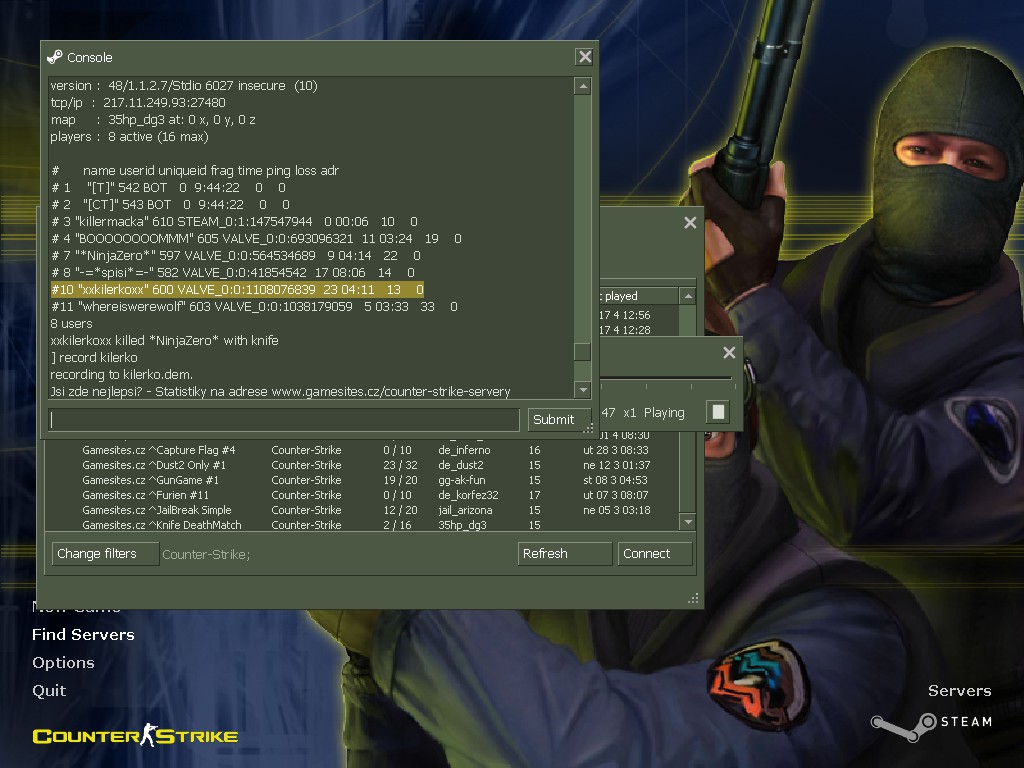
Task: Close the server browser window
Action: [690, 223]
